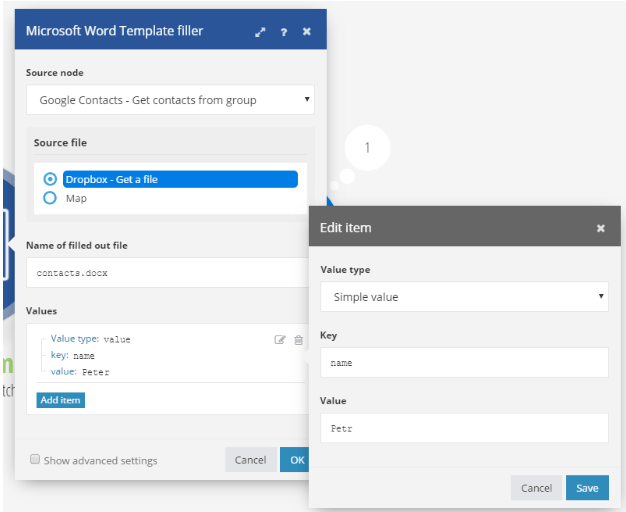Save the edited item
The height and width of the screenshot is (512, 626).
[x=587, y=488]
